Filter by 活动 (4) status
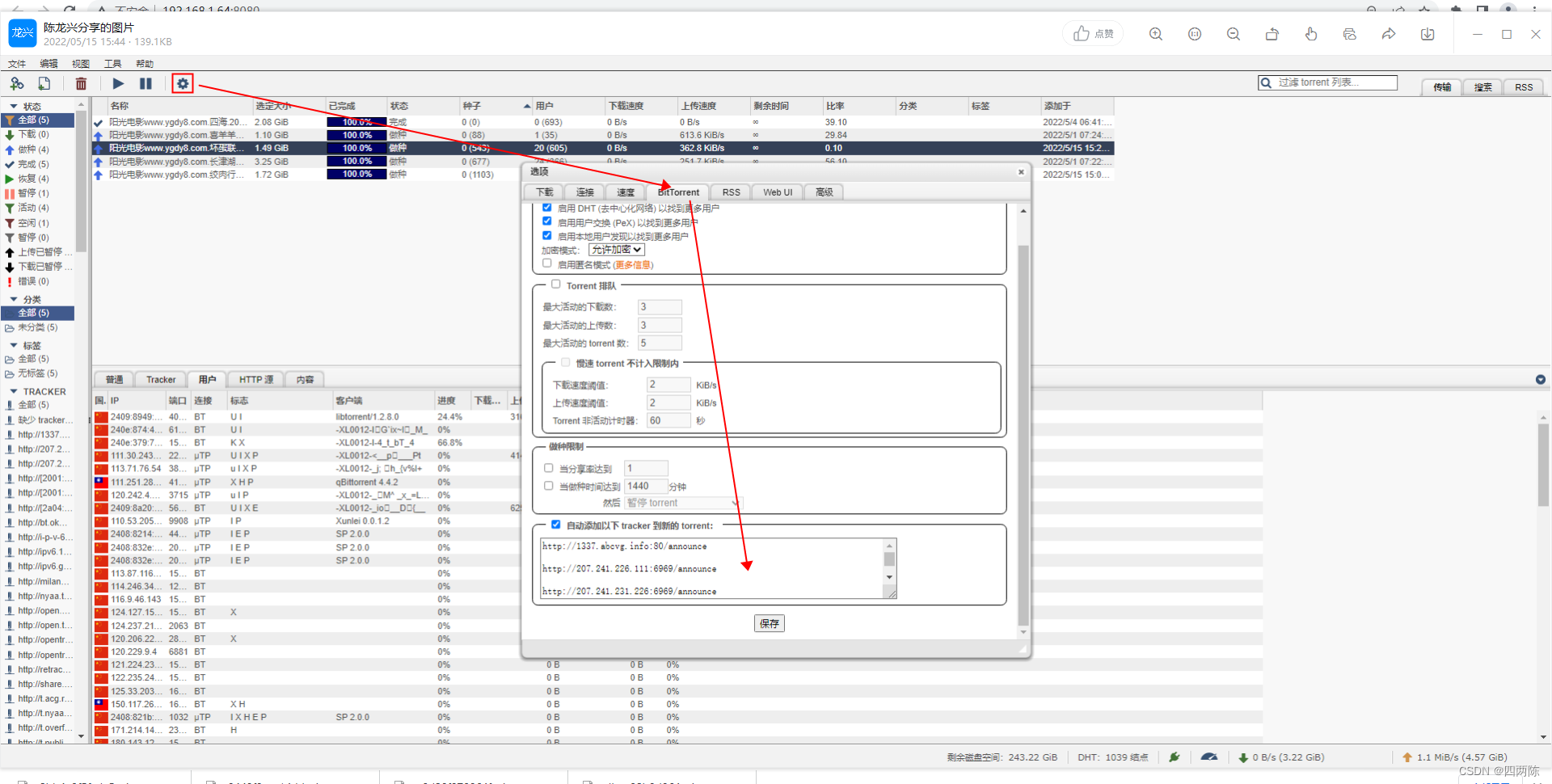Screen dimensions: 1552x784 click(x=32, y=208)
